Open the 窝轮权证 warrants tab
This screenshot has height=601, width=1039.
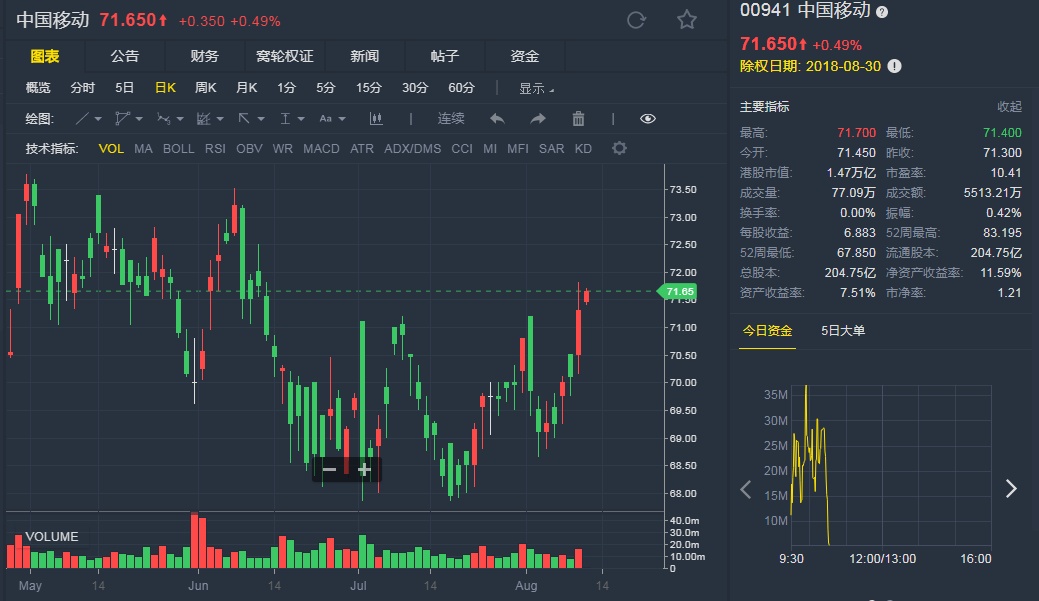[x=284, y=56]
